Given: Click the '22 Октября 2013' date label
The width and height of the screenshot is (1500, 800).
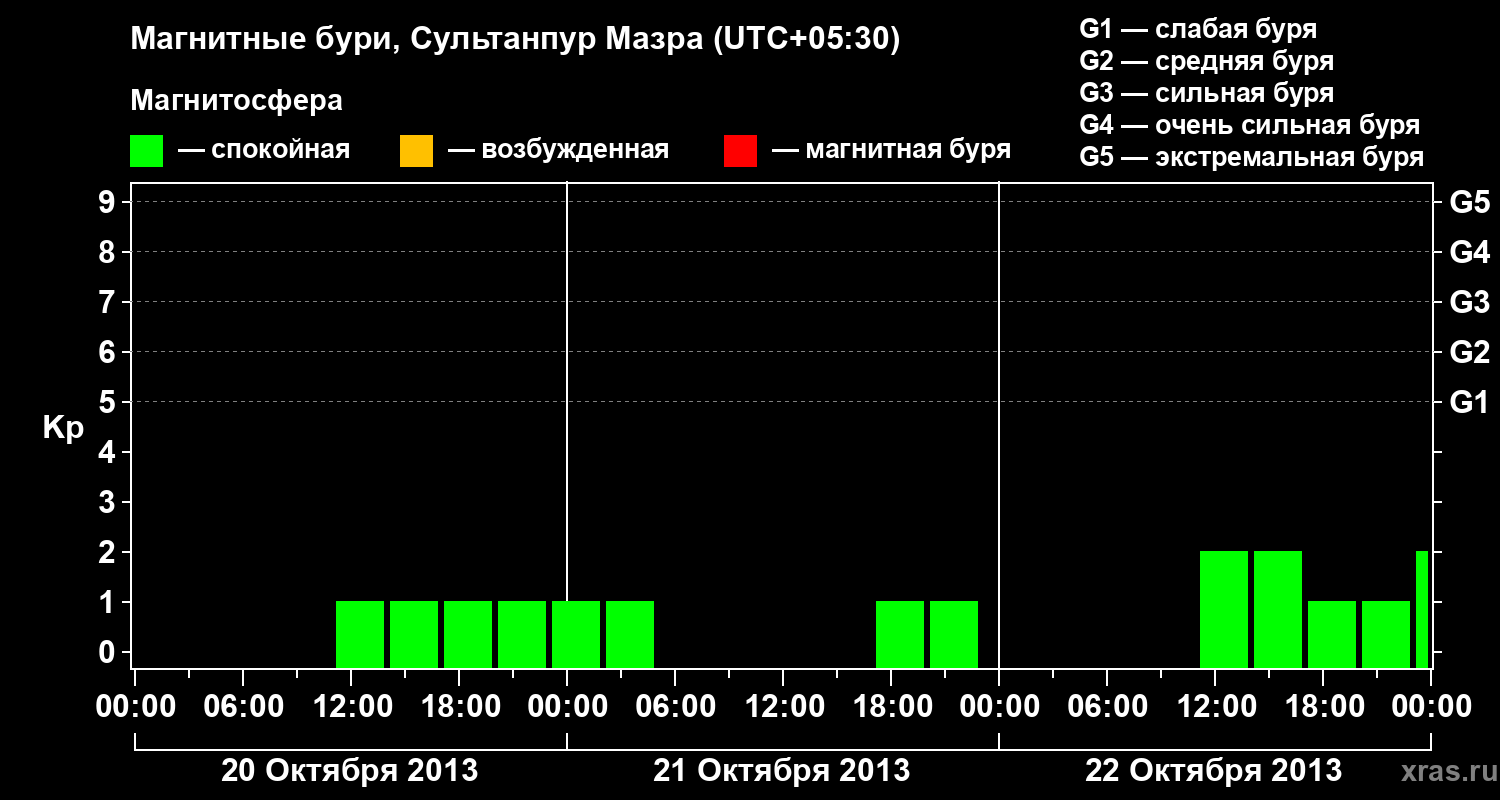Looking at the screenshot, I should 1214,771.
